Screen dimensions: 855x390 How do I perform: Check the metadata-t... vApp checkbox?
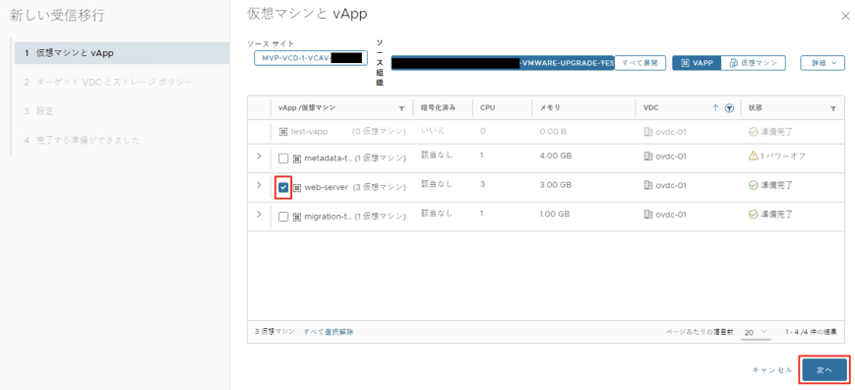point(283,158)
